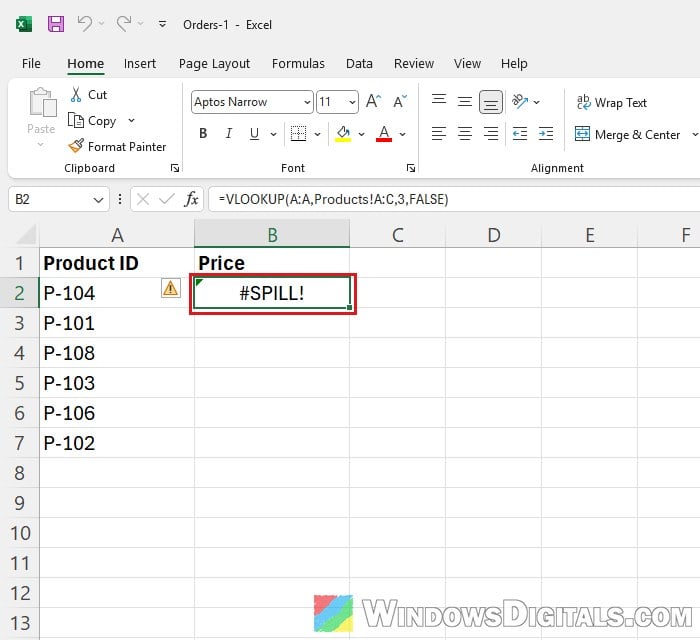This screenshot has height=640, width=700.
Task: Toggle Bold formatting
Action: (203, 133)
